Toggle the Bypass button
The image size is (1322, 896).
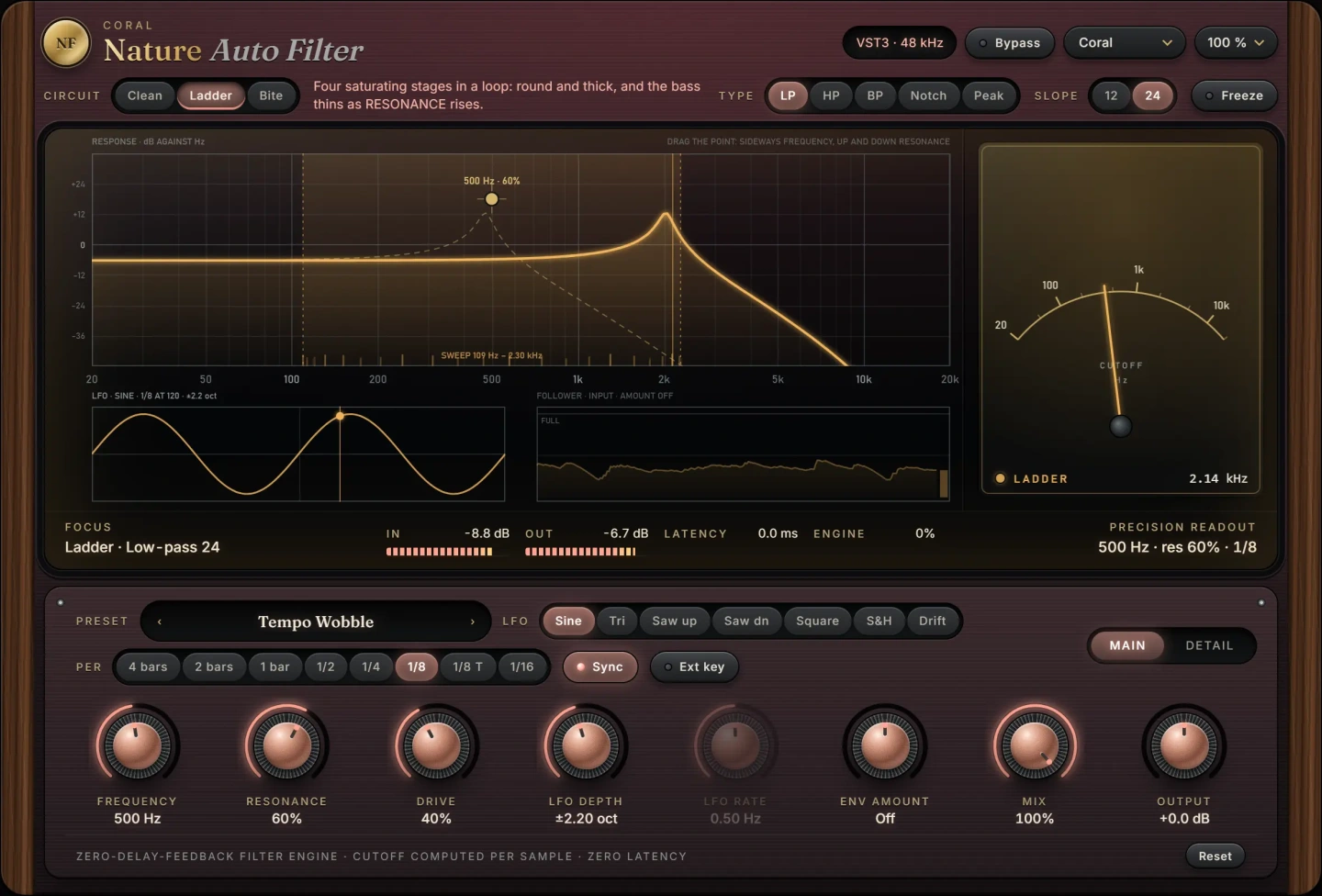coord(1010,43)
